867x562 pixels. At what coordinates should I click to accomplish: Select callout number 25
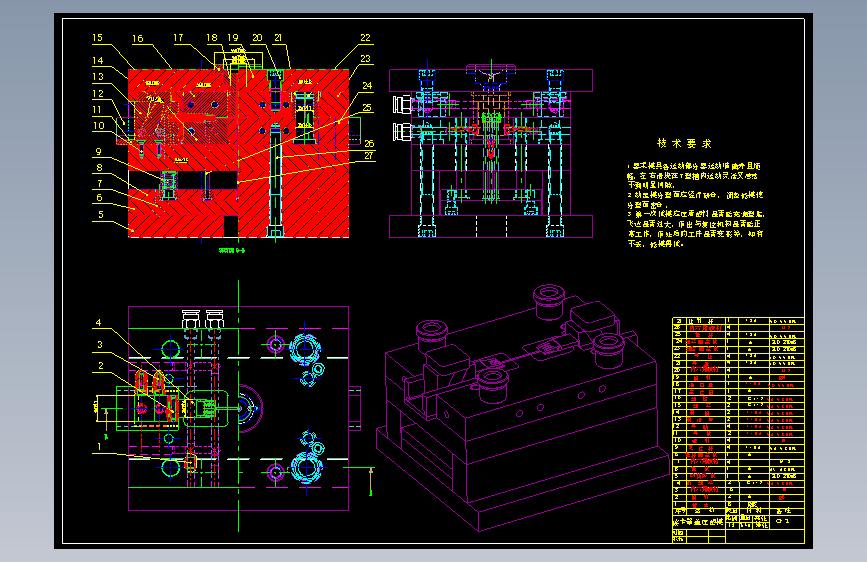[367, 107]
